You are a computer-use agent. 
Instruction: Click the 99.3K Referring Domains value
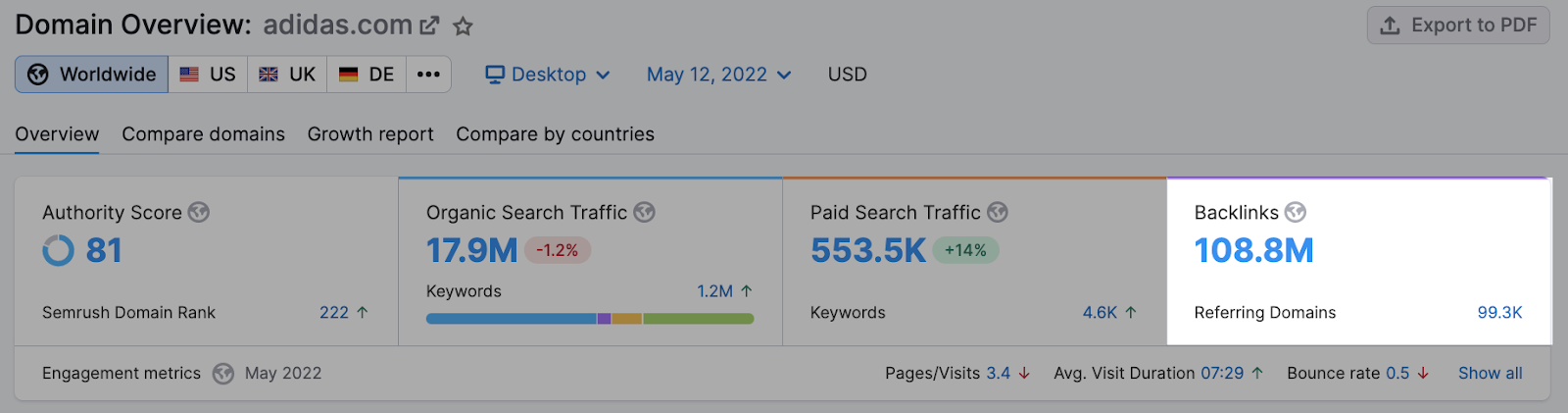[x=1499, y=313]
